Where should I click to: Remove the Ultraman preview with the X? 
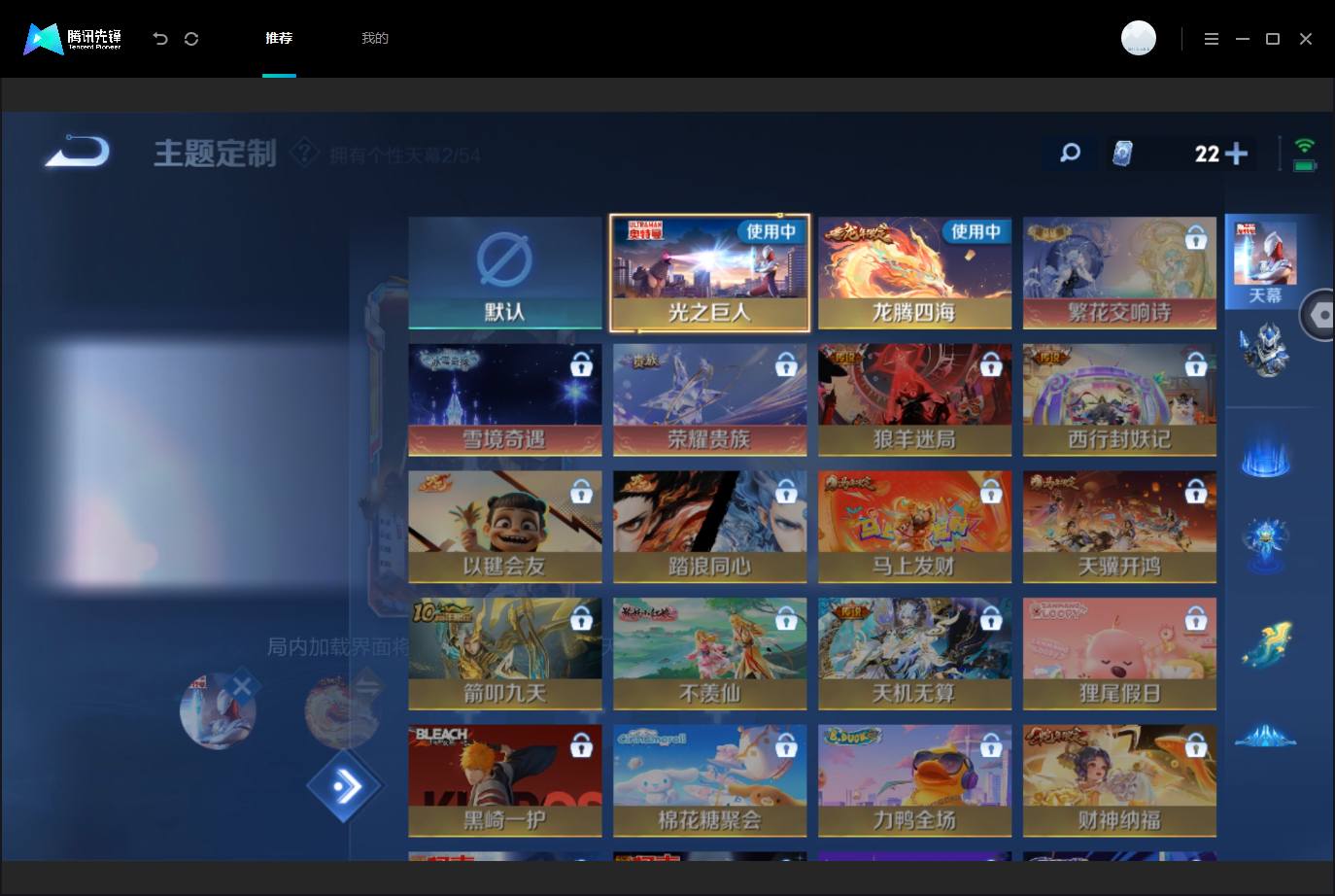242,687
